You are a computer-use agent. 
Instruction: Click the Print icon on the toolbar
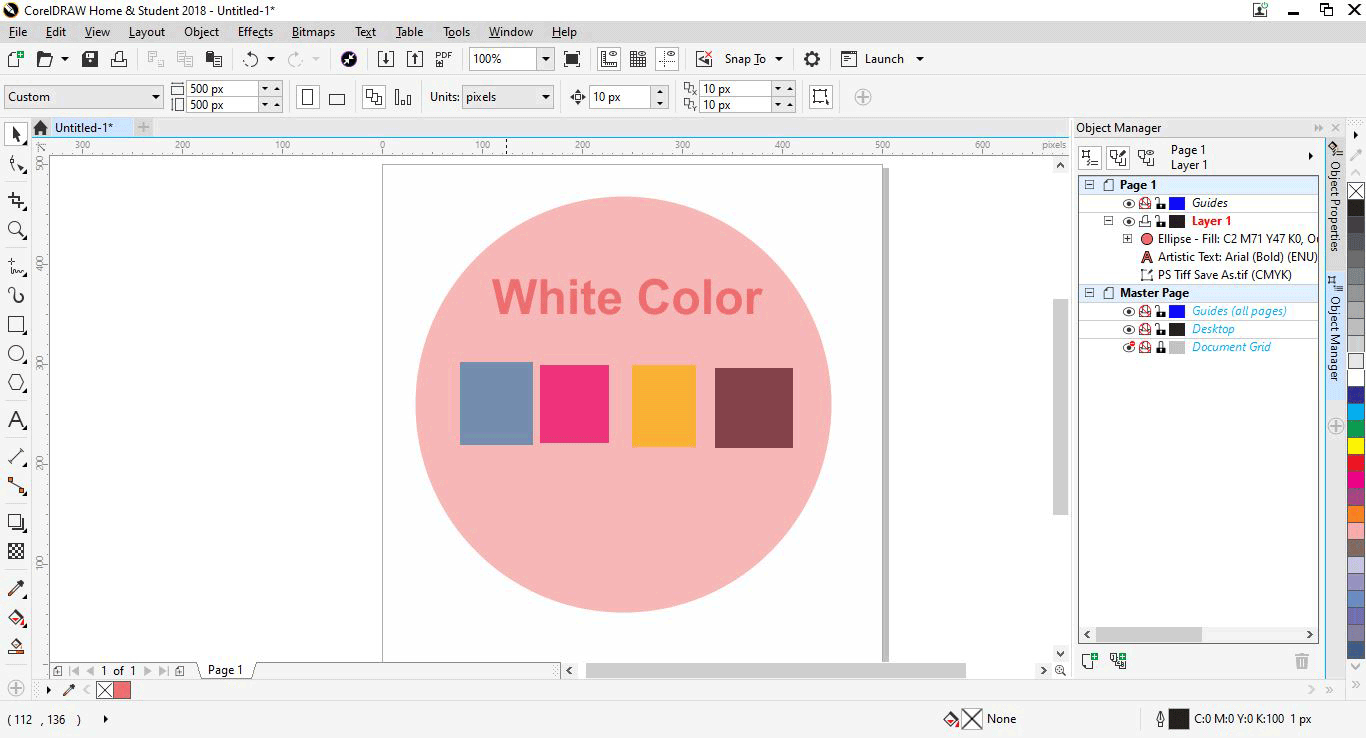click(x=119, y=58)
